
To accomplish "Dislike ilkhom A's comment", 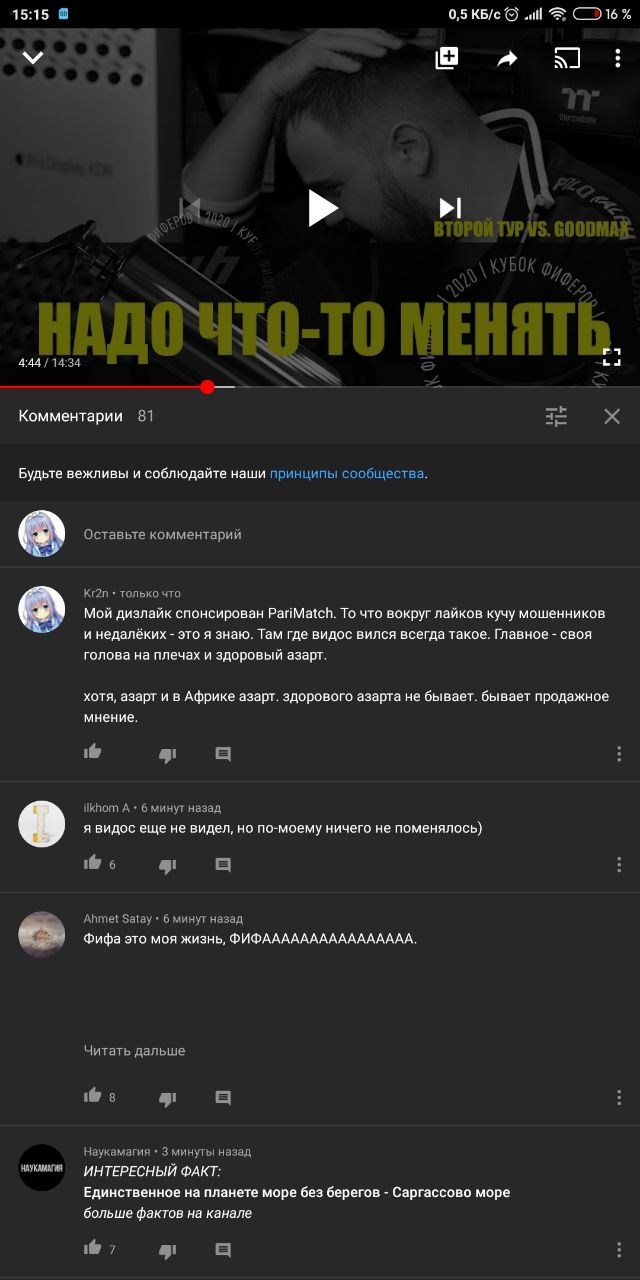I will (168, 864).
